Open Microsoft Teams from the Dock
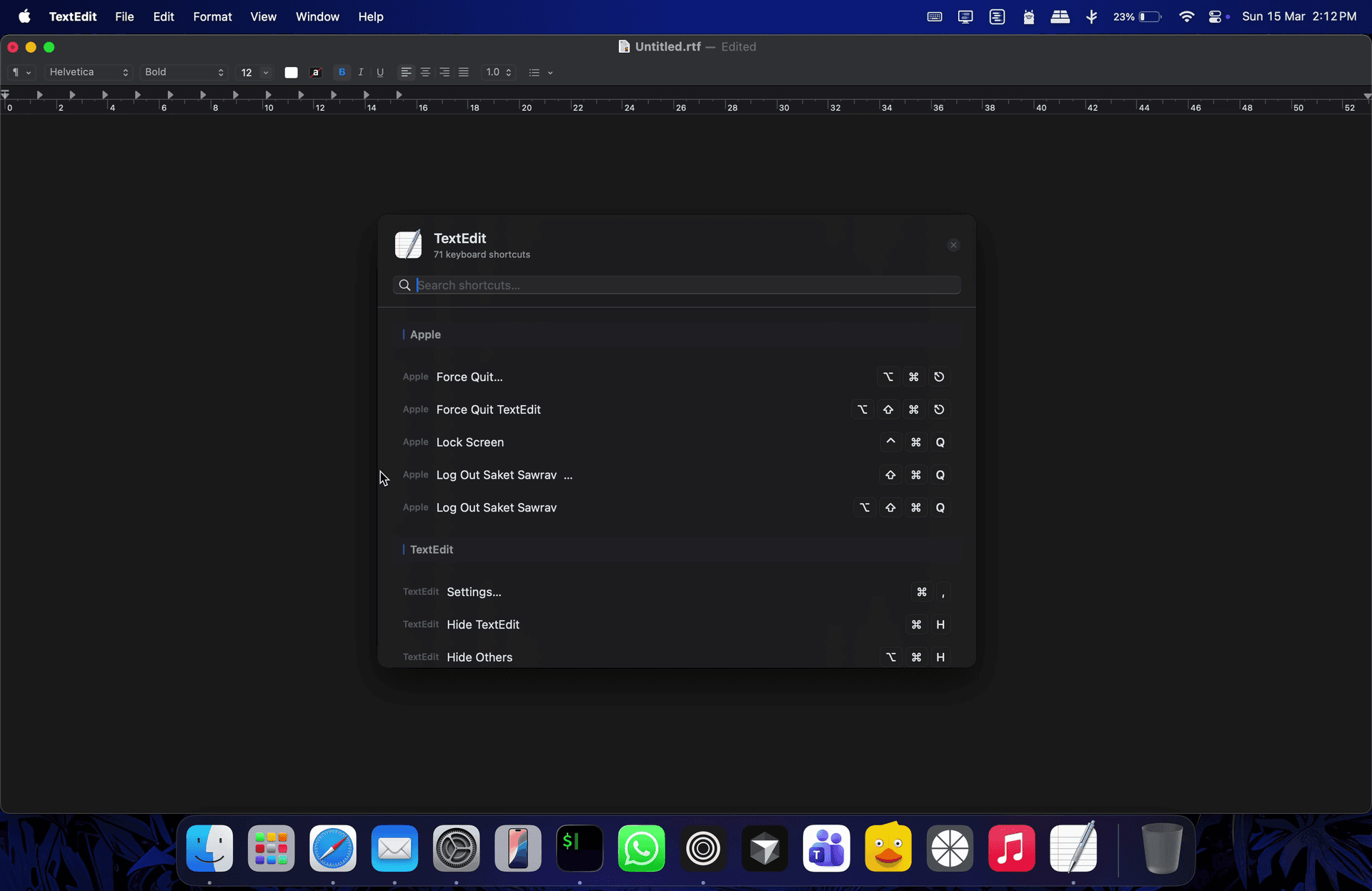Image resolution: width=1372 pixels, height=891 pixels. (x=826, y=848)
